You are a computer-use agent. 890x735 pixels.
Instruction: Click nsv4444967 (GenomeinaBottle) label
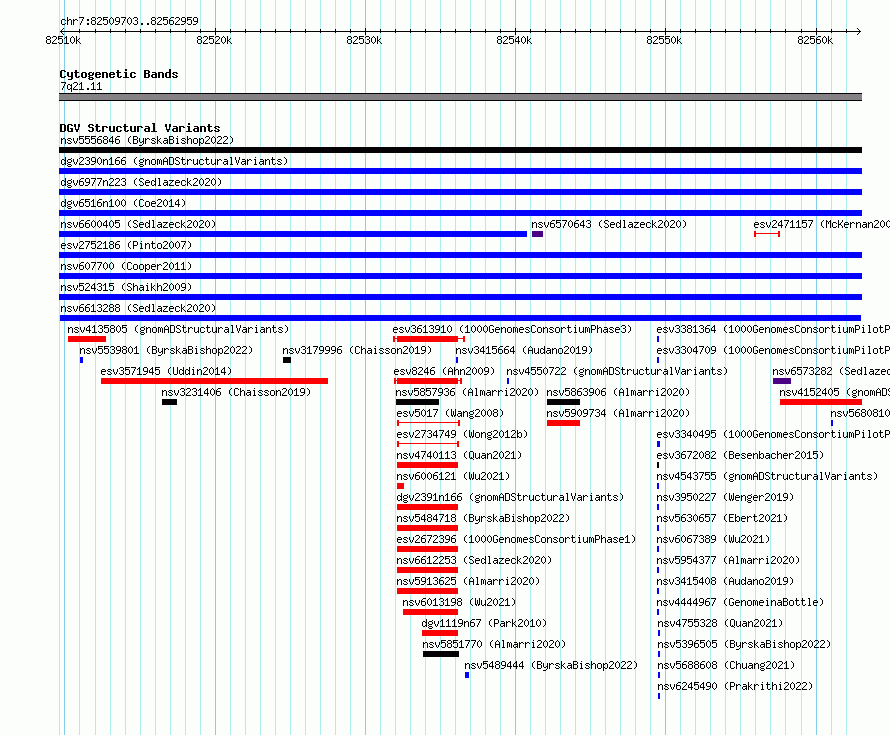pos(740,602)
